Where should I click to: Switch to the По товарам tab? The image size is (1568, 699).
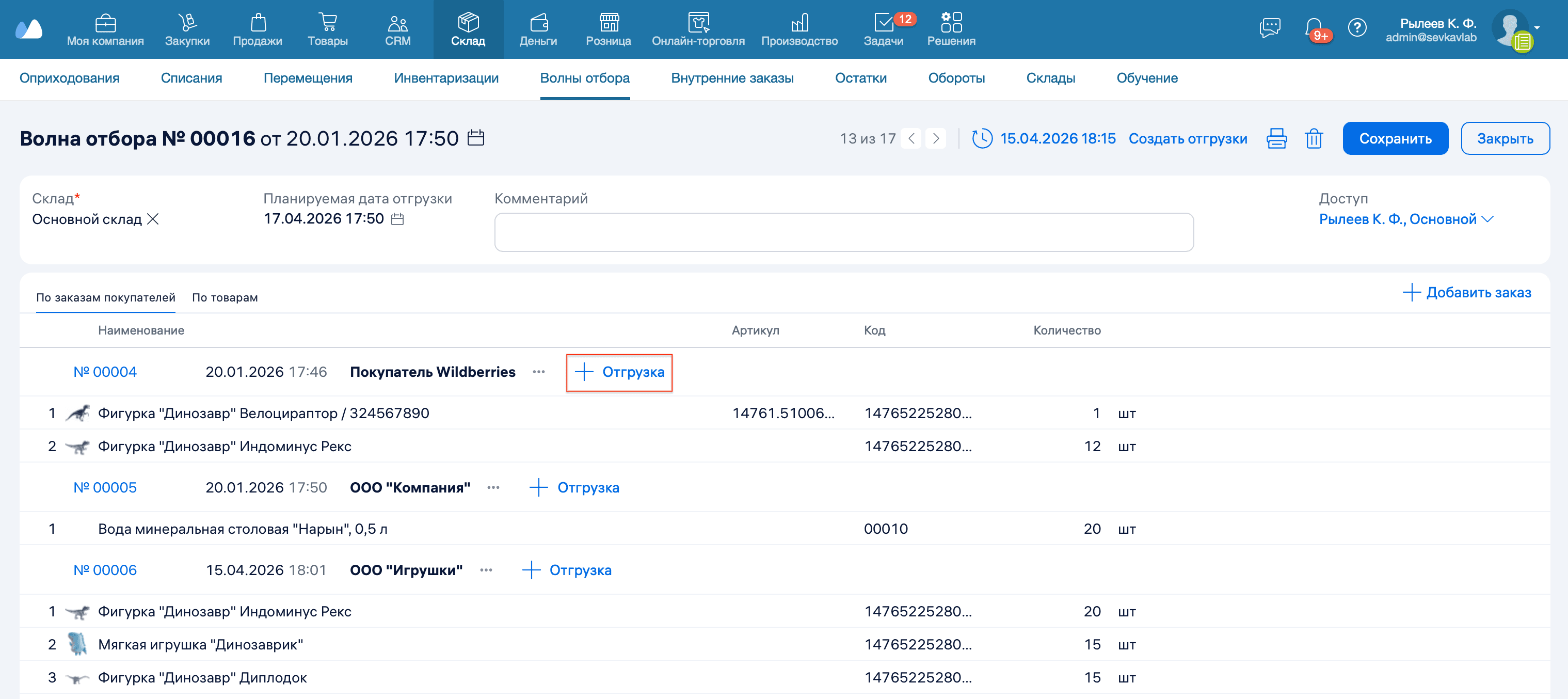225,298
